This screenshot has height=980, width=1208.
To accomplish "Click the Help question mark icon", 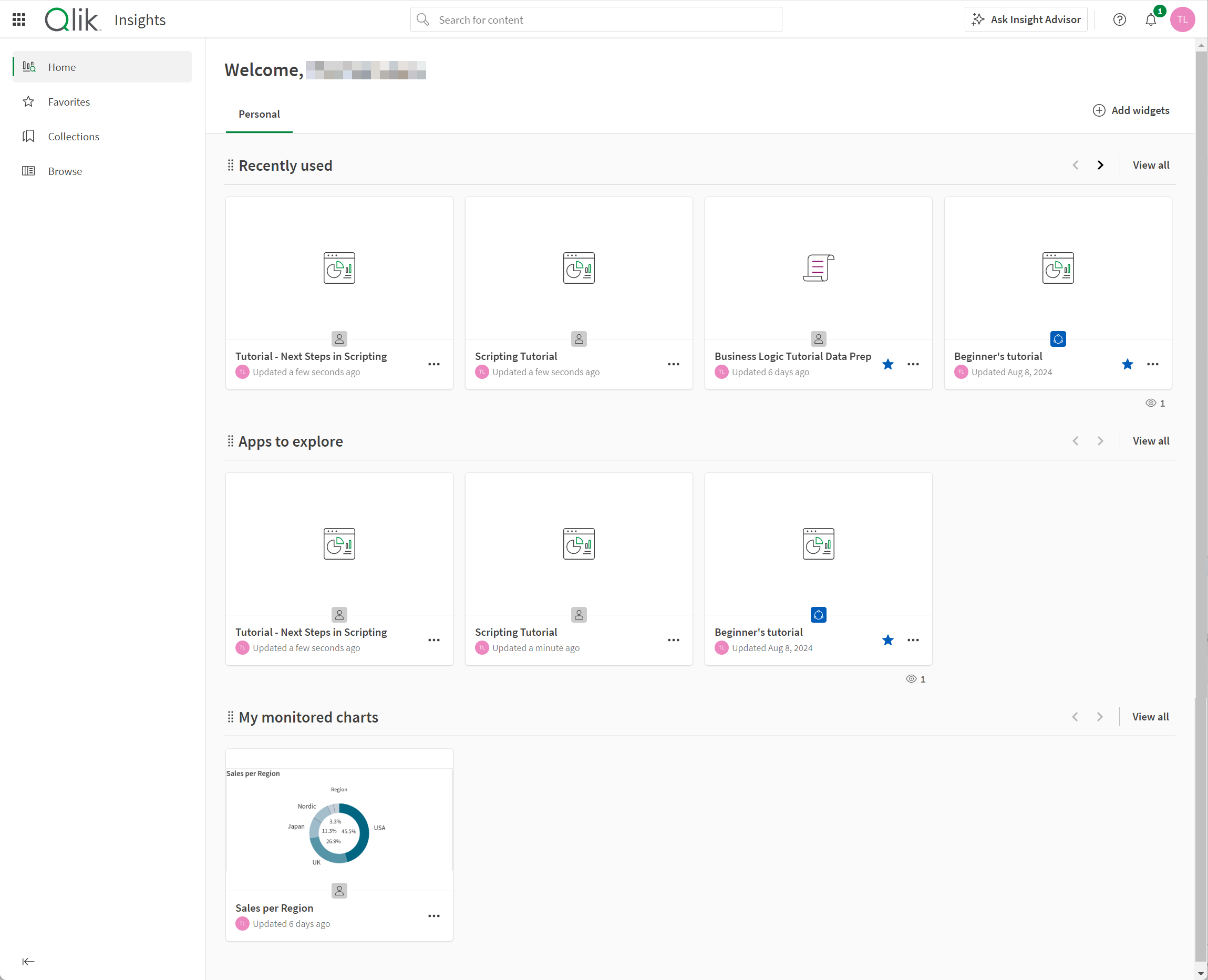I will (1119, 19).
